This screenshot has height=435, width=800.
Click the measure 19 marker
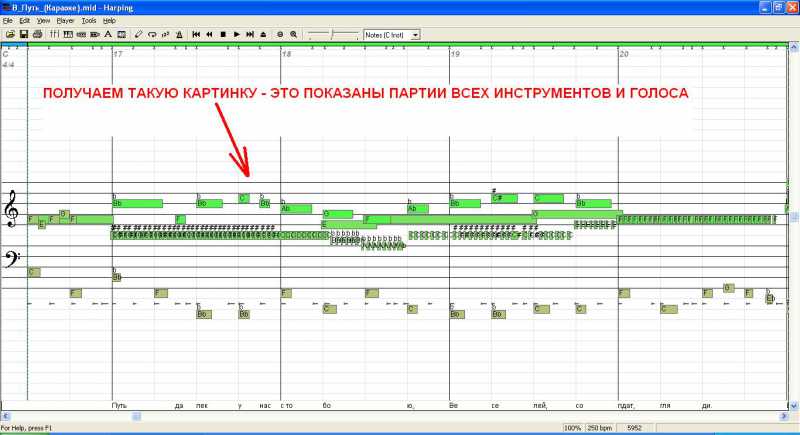(x=455, y=54)
